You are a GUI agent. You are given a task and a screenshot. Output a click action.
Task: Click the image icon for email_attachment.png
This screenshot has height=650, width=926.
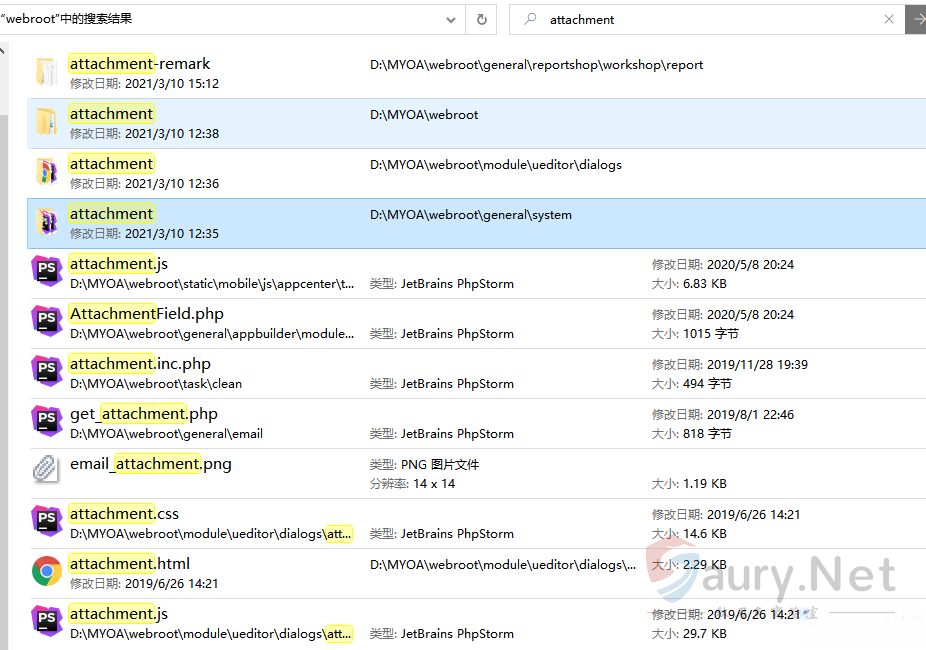[43, 470]
